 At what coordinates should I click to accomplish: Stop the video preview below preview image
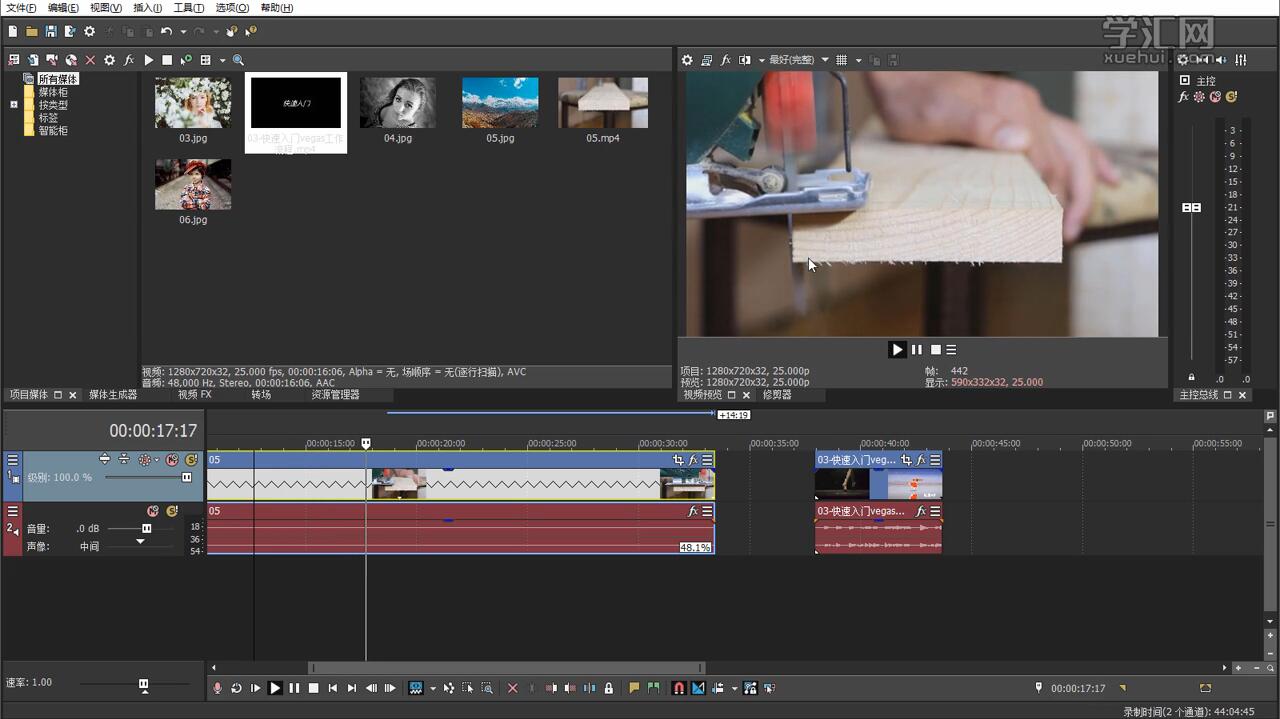936,350
